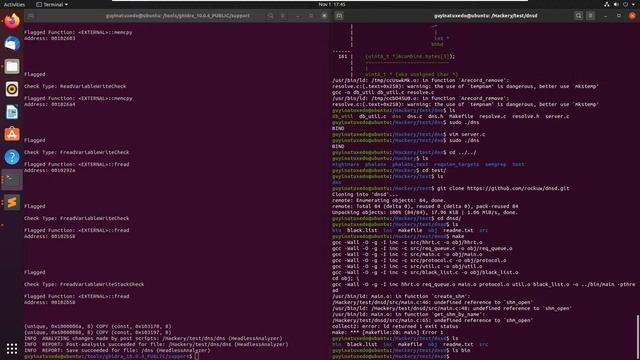Click new tab icon in dnsd terminal
Image resolution: width=640 pixels, height=360 pixels.
pyautogui.click(x=339, y=16)
